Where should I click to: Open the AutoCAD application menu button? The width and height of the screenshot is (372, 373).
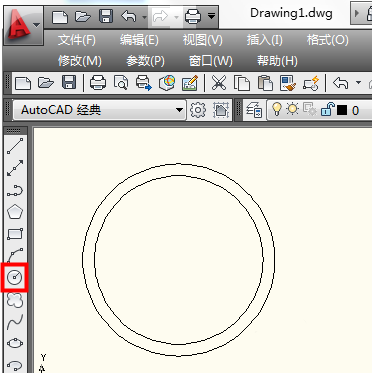[x=23, y=25]
